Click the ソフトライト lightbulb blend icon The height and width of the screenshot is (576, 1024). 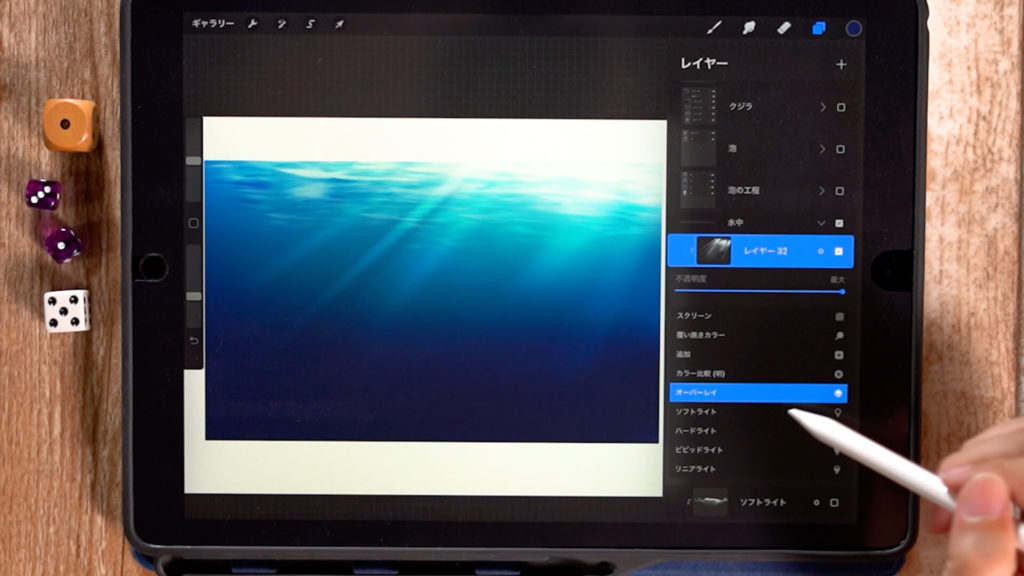(837, 412)
